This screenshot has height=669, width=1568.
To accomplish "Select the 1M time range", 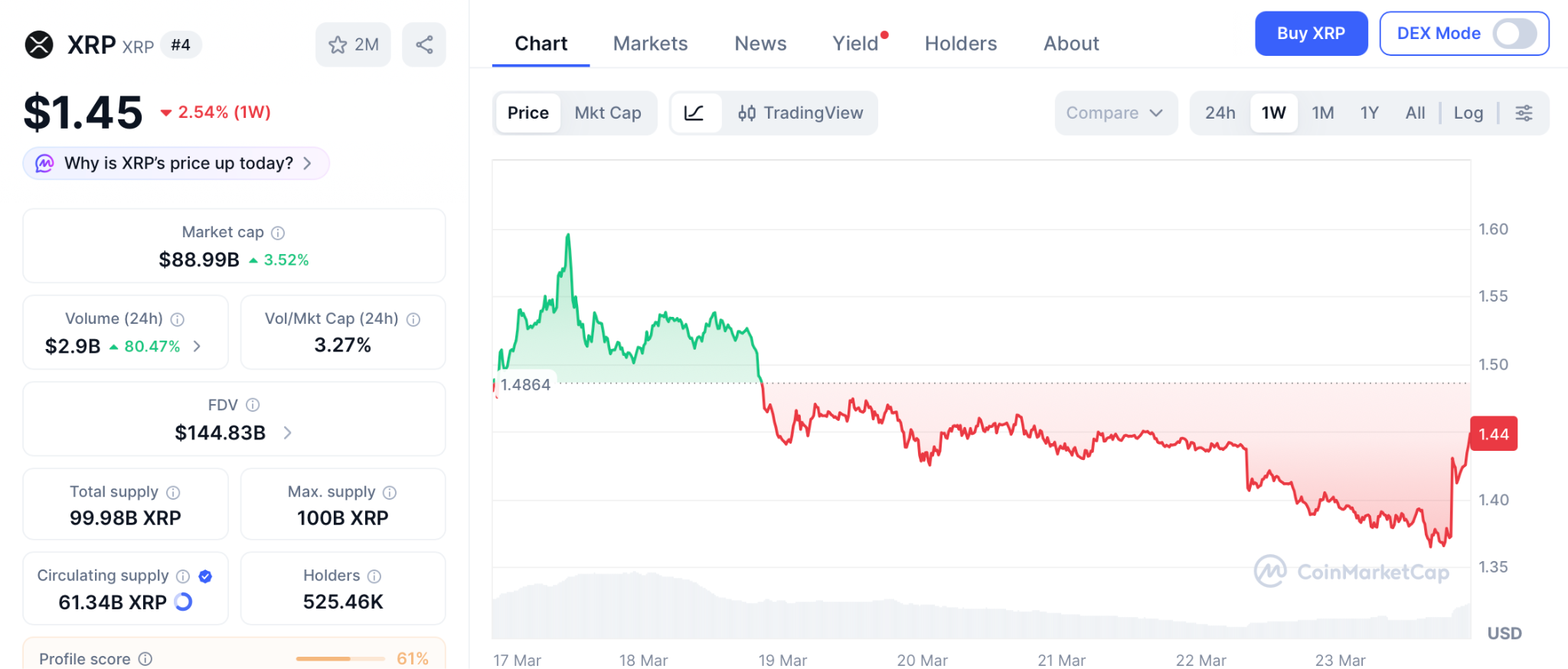I will click(x=1322, y=113).
